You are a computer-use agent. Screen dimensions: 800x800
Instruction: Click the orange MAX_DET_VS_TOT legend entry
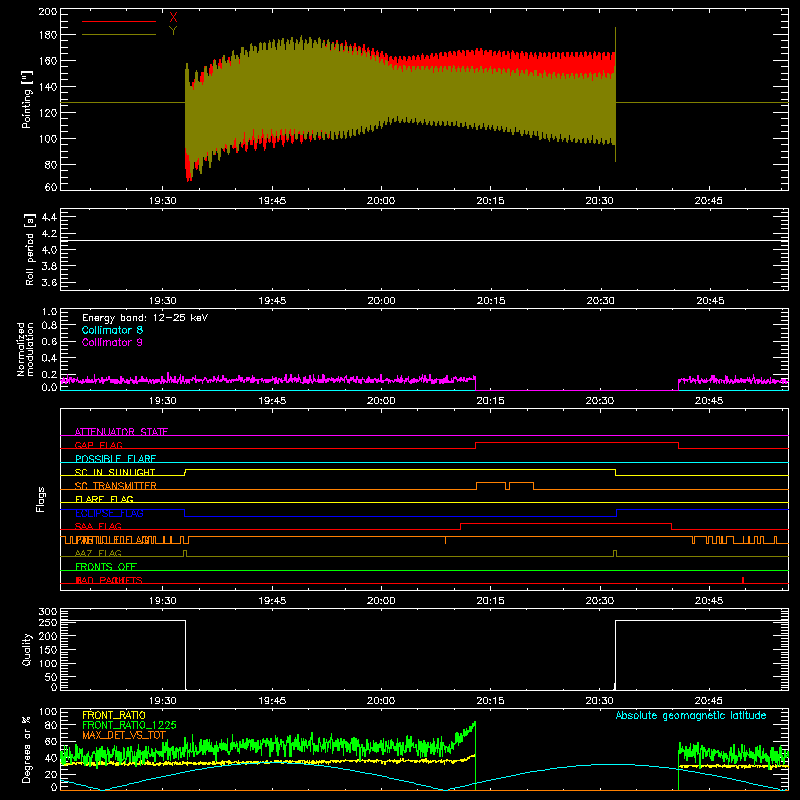[x=124, y=735]
